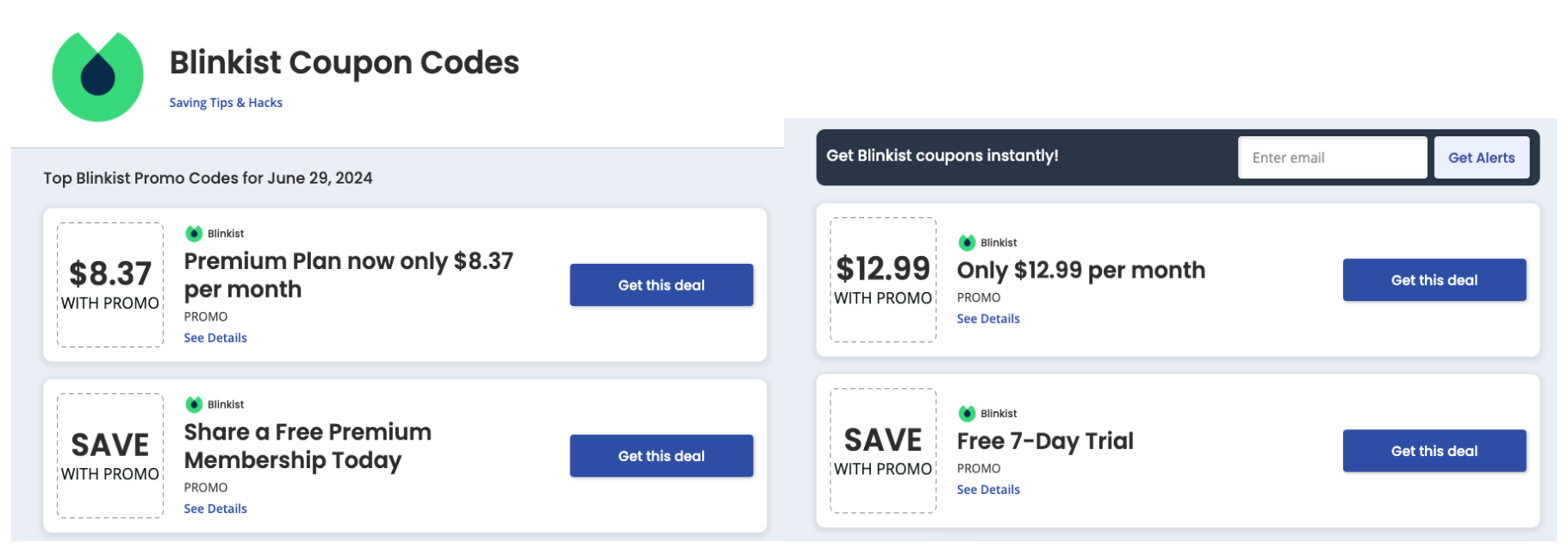
Task: Click Blinkist icon above Free 7-Day Trial
Action: click(967, 414)
